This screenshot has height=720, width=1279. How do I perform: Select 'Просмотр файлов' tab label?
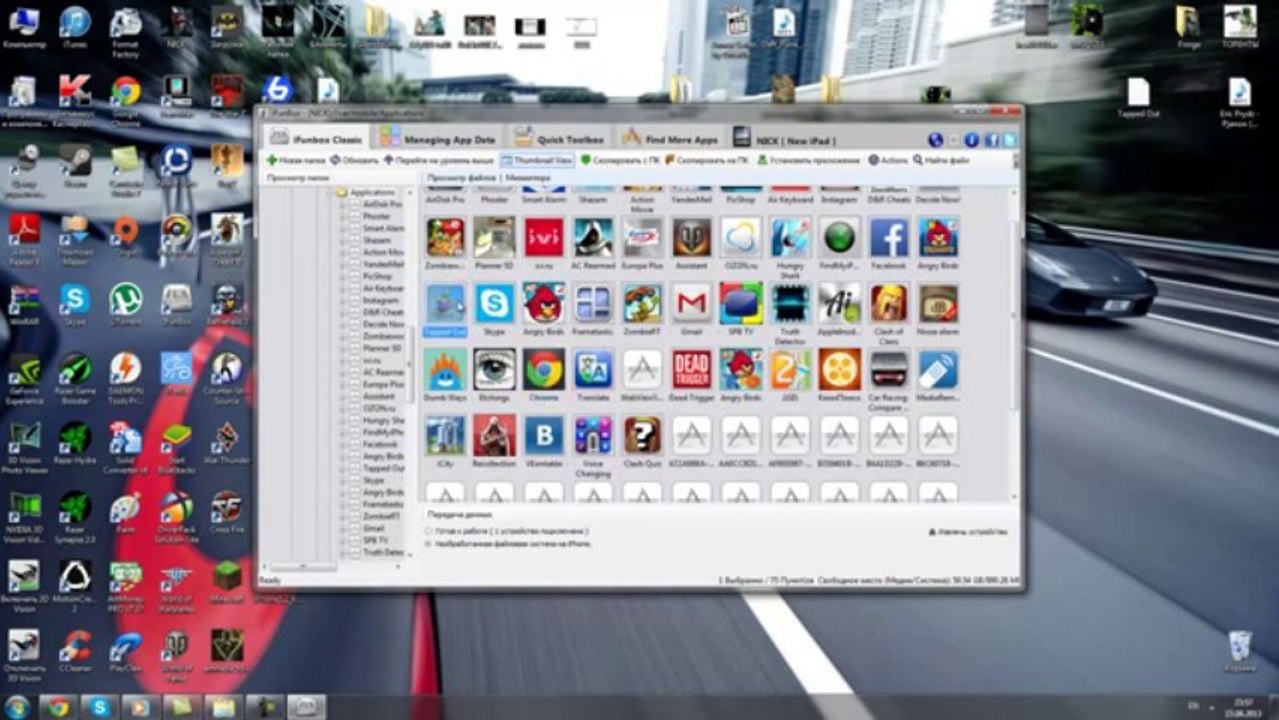[461, 178]
